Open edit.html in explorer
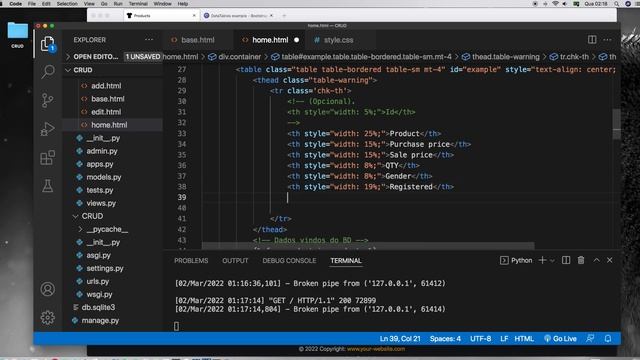Image resolution: width=640 pixels, height=360 pixels. click(x=106, y=112)
